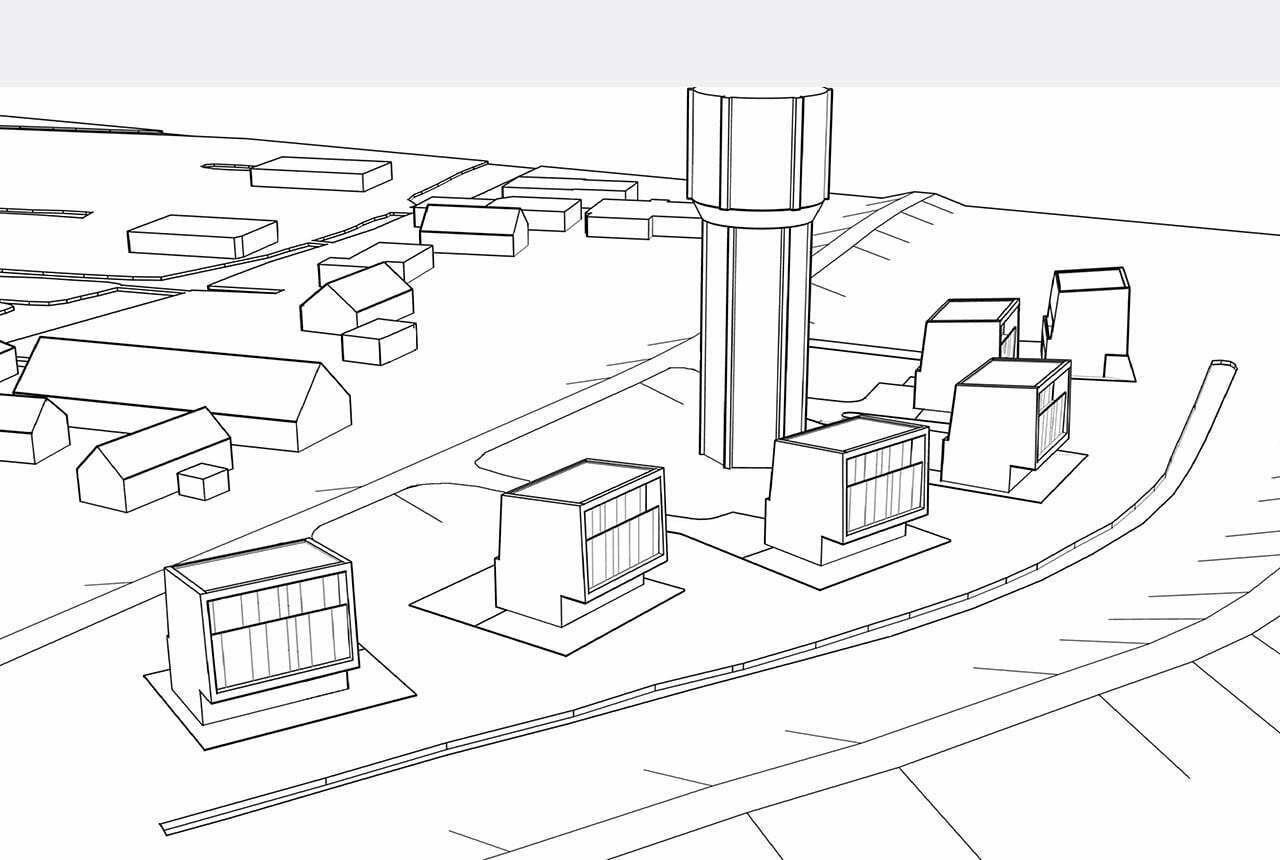
Task: Select the center cube house window facade
Action: 623,544
